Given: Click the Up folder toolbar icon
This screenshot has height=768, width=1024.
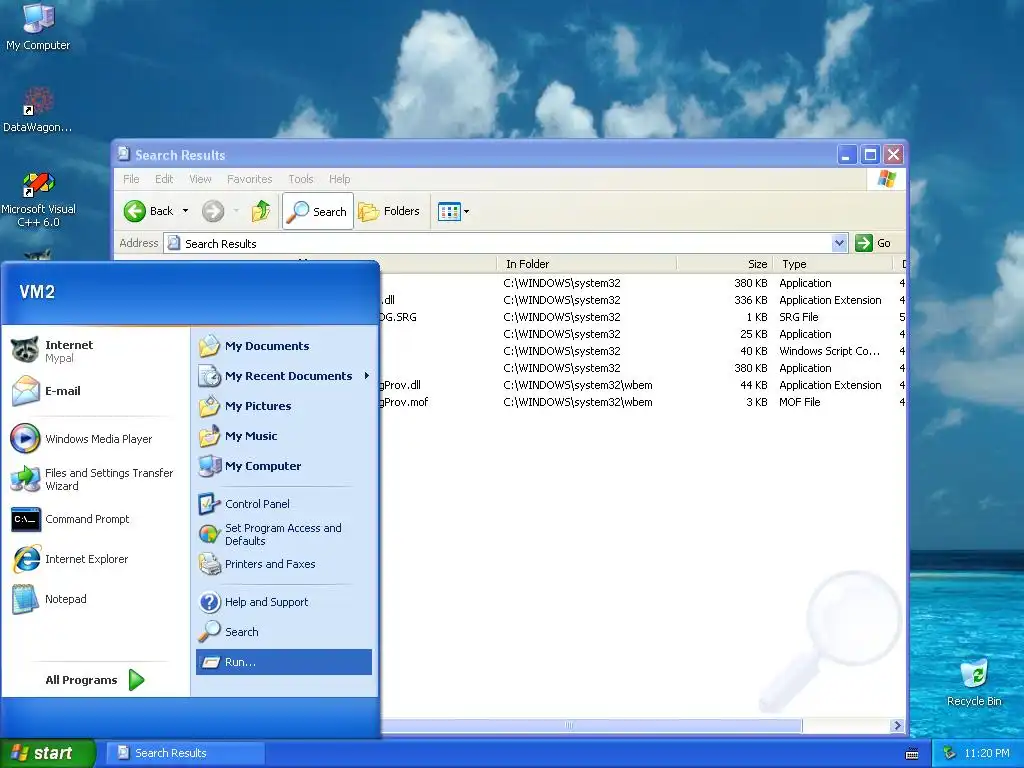Looking at the screenshot, I should coord(261,211).
